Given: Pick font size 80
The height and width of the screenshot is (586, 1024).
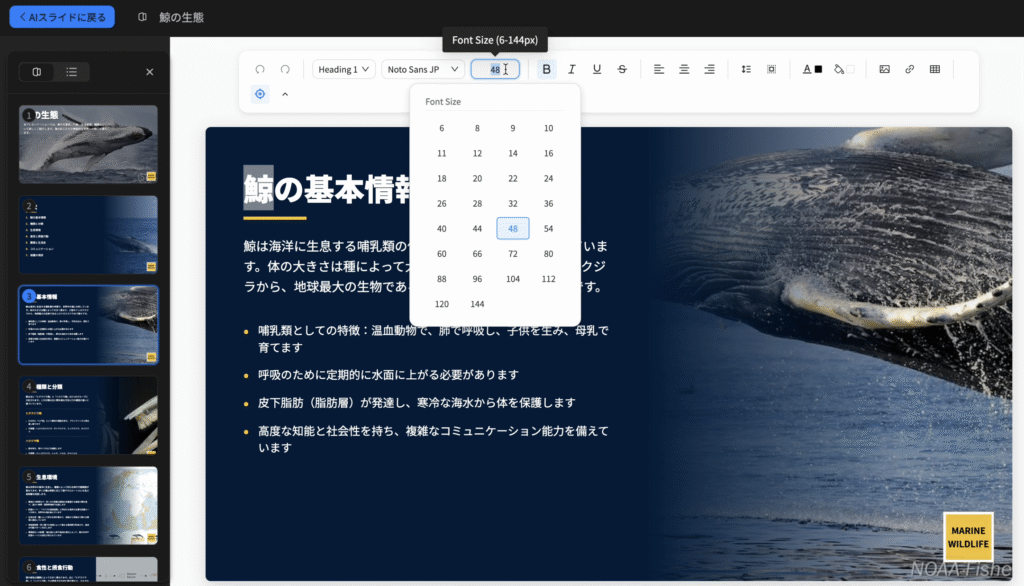Looking at the screenshot, I should pyautogui.click(x=549, y=253).
